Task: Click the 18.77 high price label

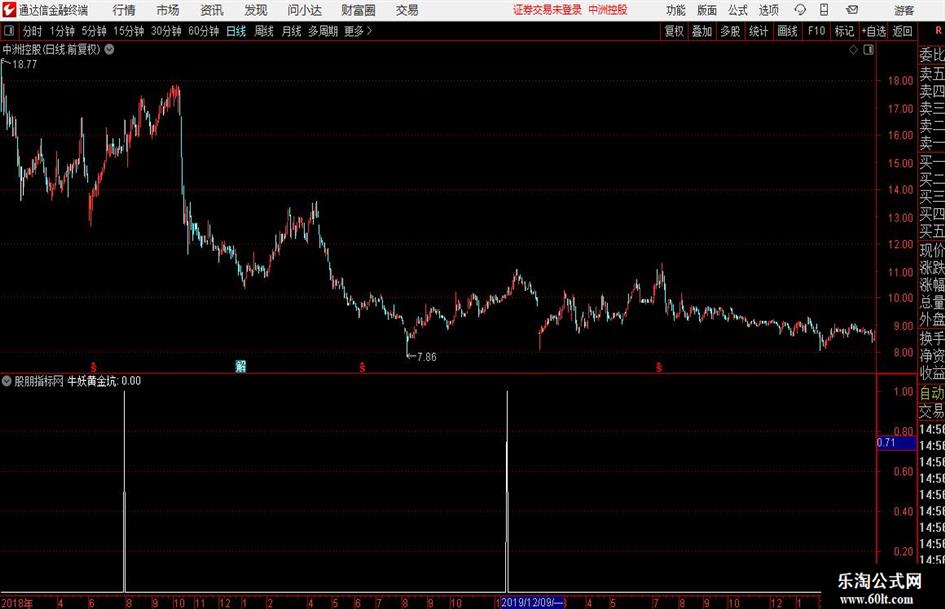Action: click(25, 64)
